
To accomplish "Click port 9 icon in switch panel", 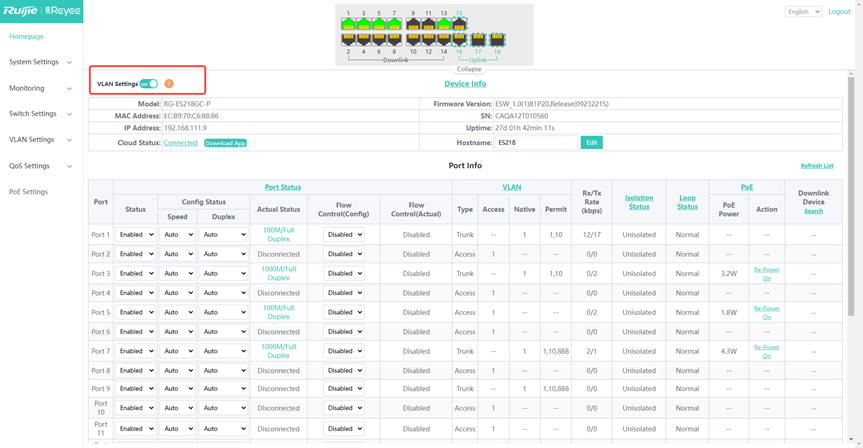I will tap(413, 24).
